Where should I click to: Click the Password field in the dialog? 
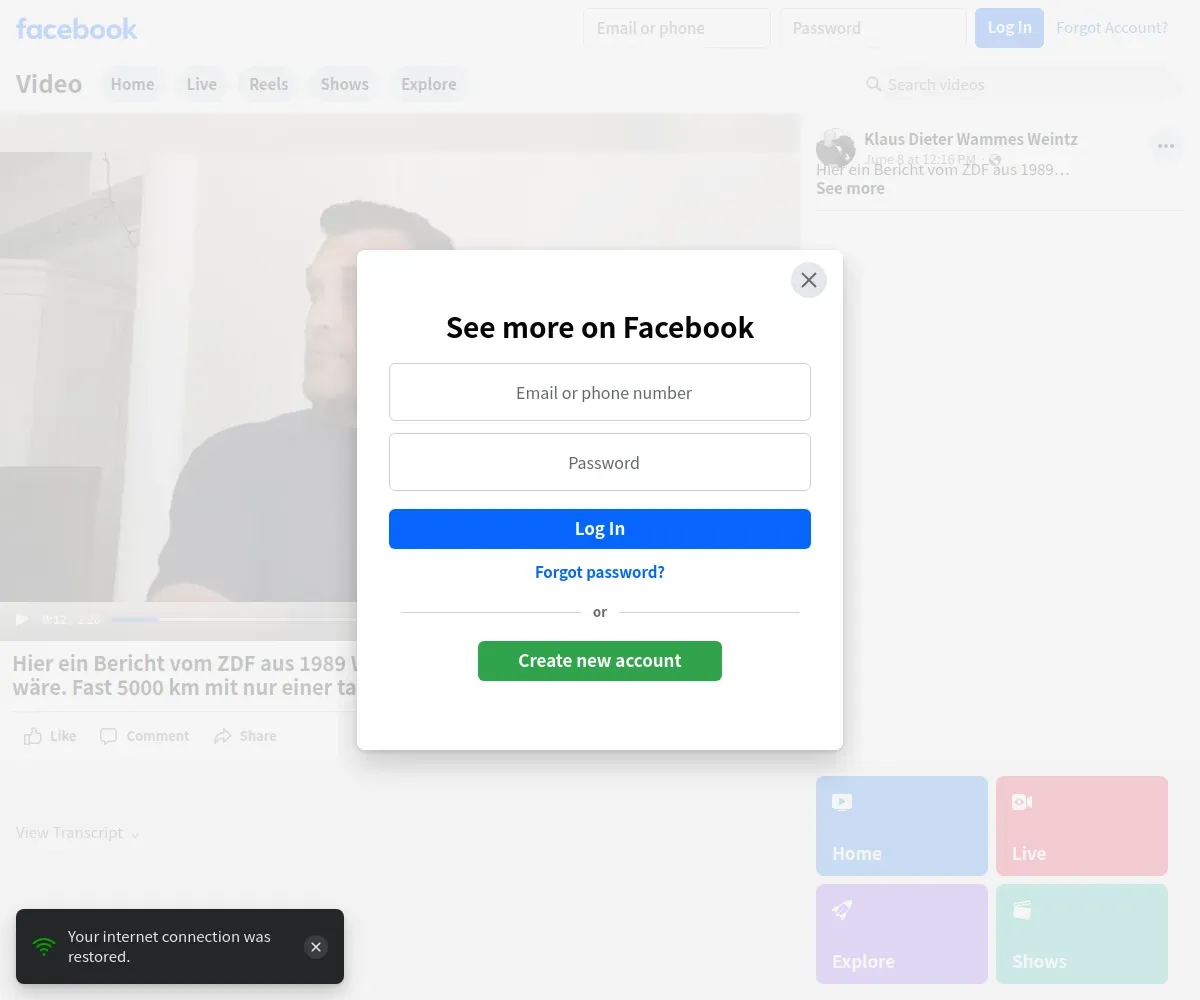(600, 462)
